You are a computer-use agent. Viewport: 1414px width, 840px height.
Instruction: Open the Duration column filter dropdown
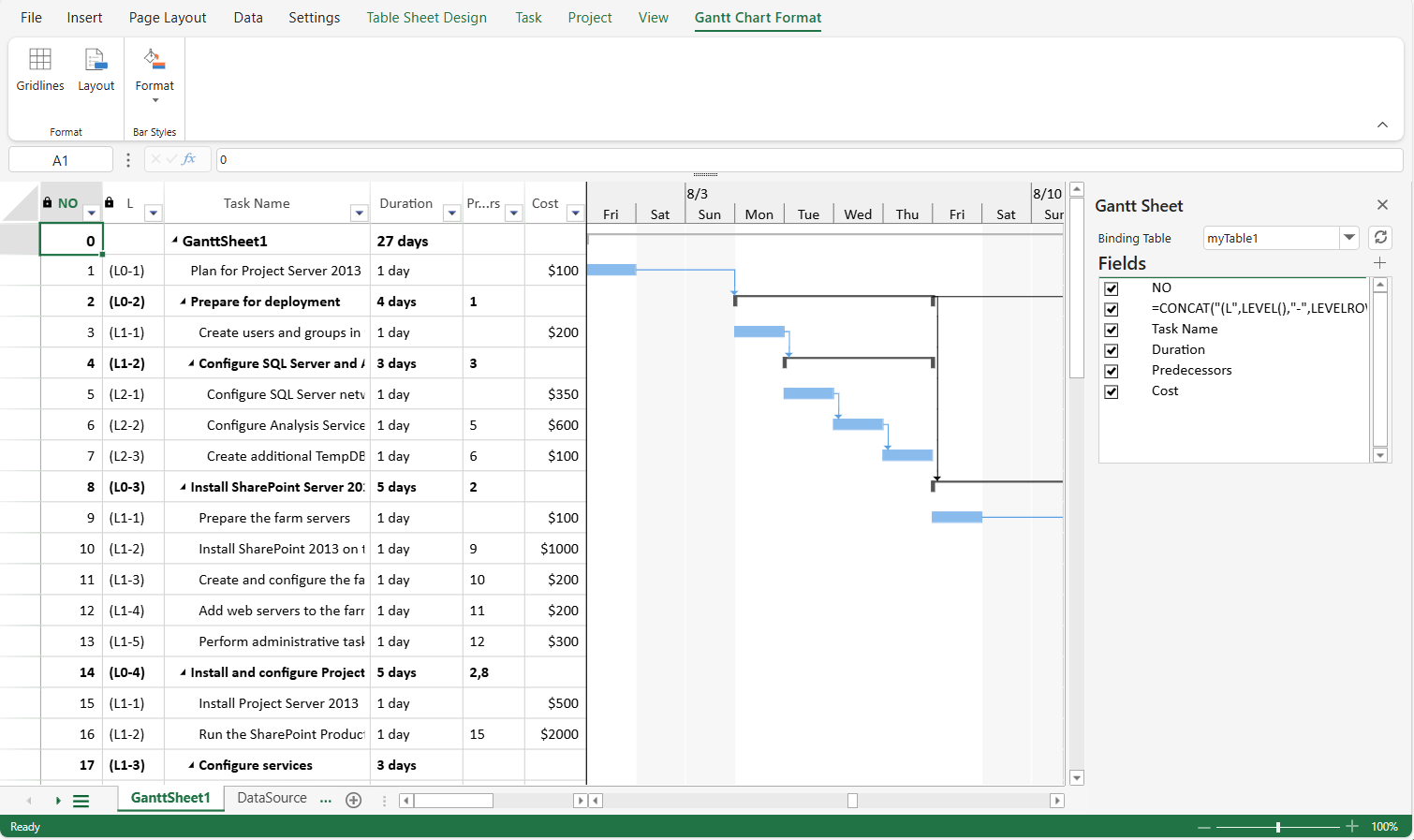451,213
